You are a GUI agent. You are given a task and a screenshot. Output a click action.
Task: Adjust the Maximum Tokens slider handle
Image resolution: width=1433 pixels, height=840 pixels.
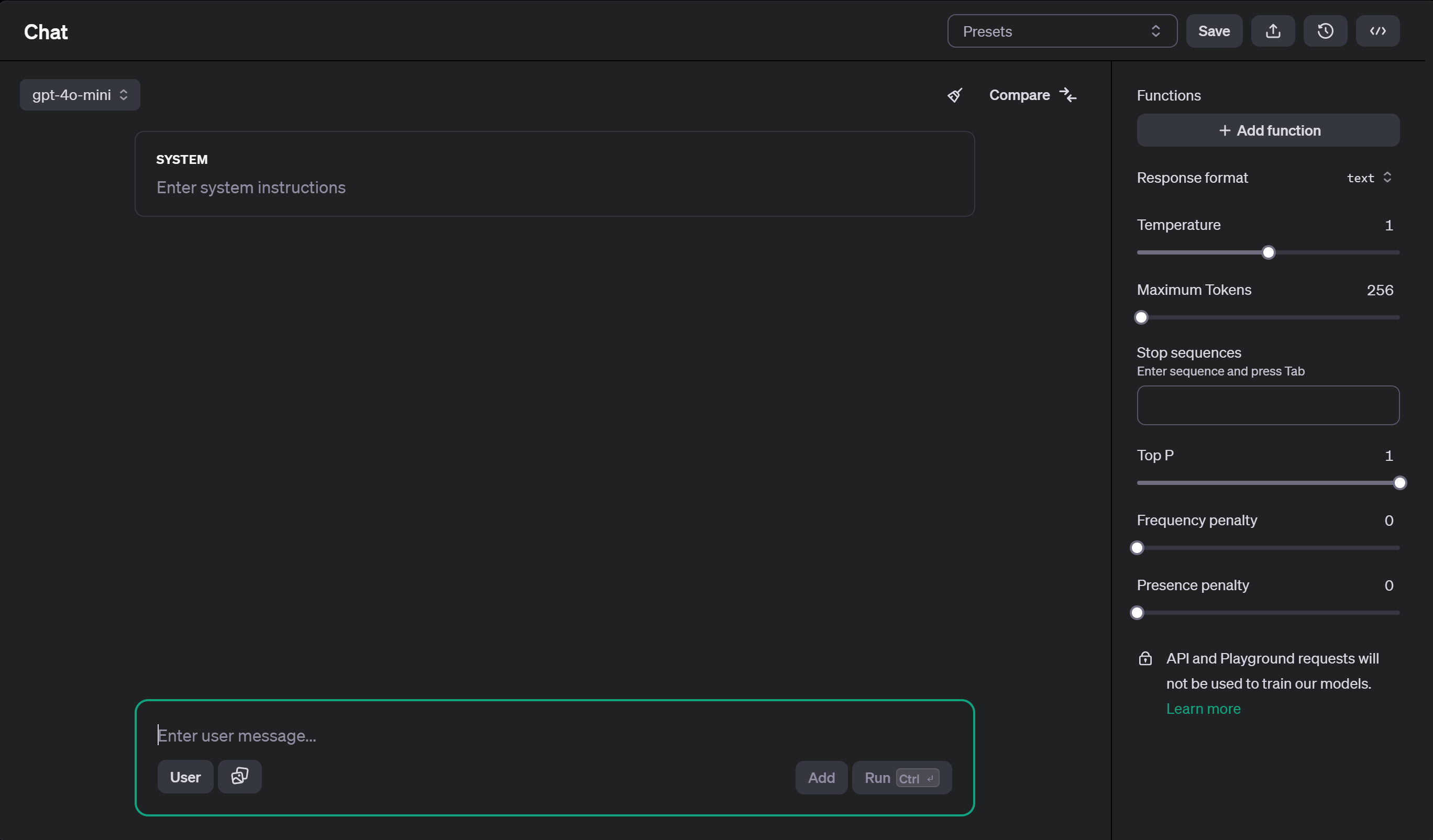pos(1141,317)
